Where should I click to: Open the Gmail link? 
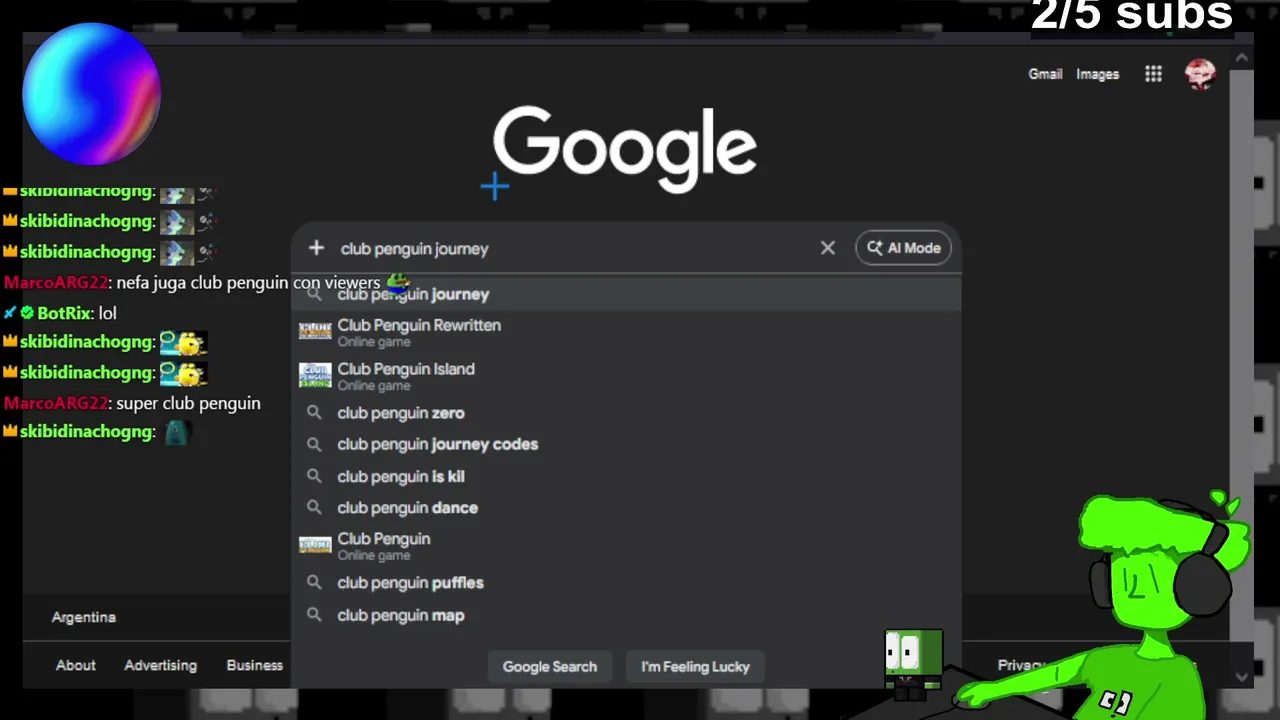[x=1045, y=74]
